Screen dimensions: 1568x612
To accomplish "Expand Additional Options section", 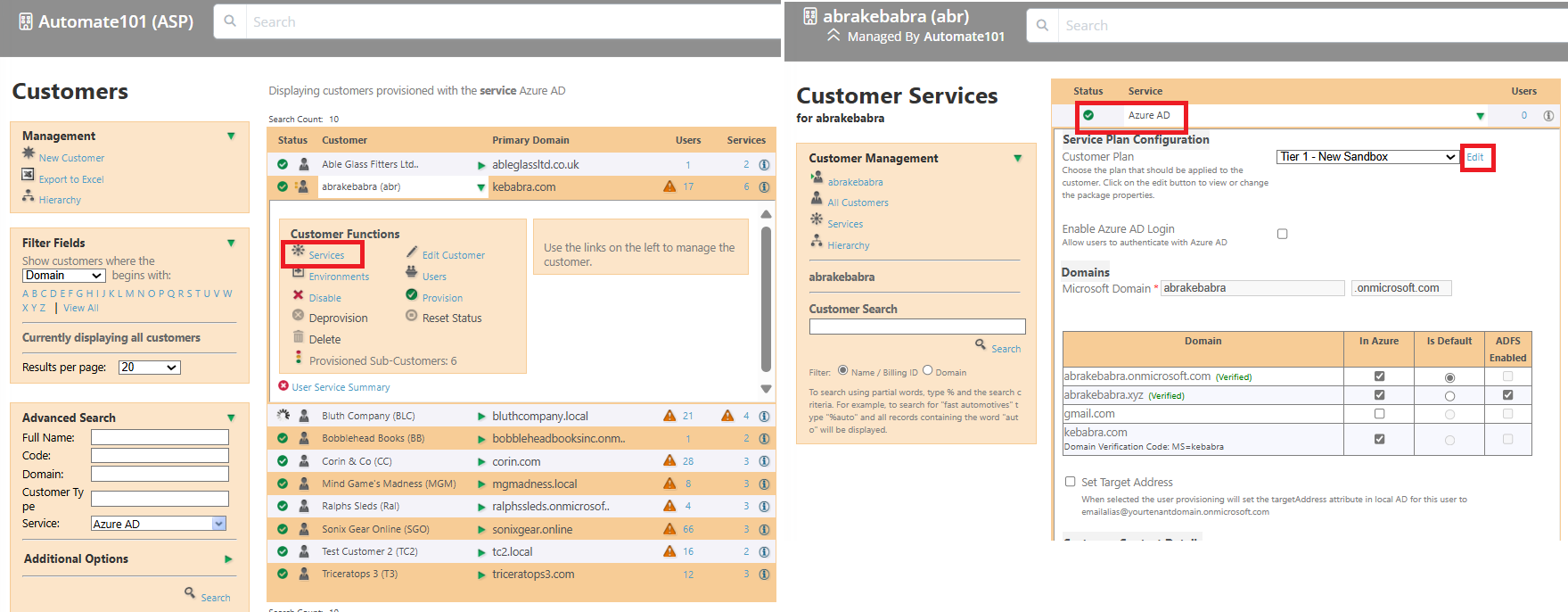I will point(228,559).
